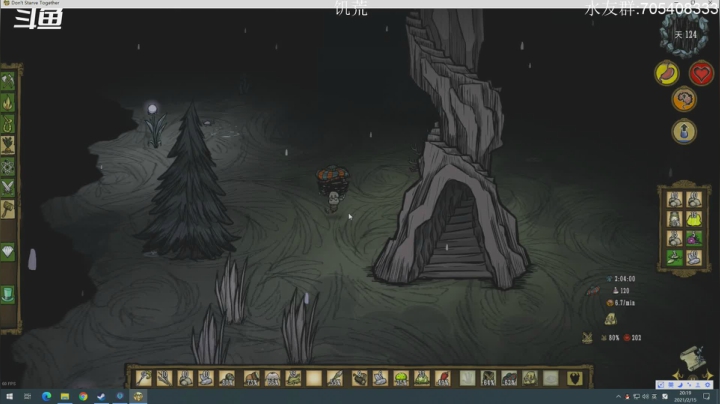
Task: Open the map scroll icon
Action: (692, 359)
